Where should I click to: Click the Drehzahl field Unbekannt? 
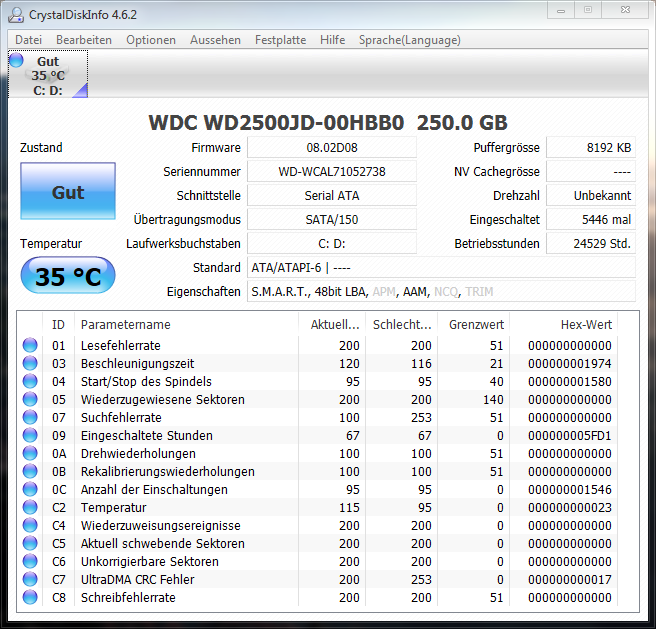(x=591, y=195)
